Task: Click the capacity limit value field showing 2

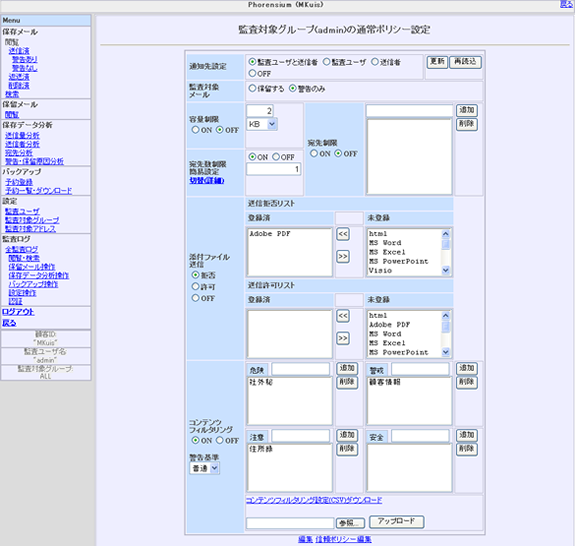Action: 260,111
